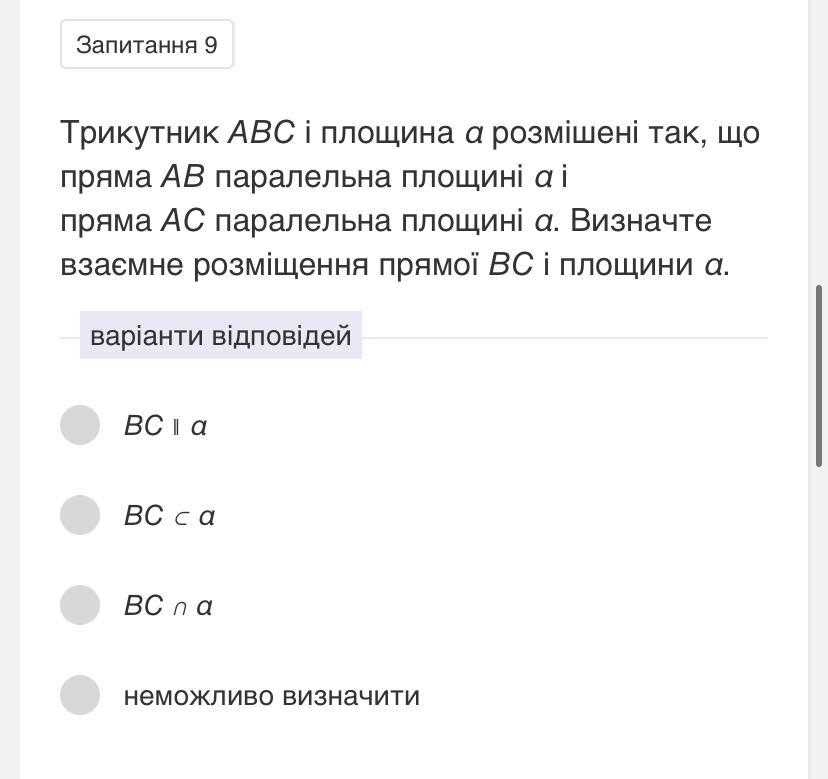Select the radio button for BC ∩ α
Screen dimensions: 828x779
tap(80, 605)
